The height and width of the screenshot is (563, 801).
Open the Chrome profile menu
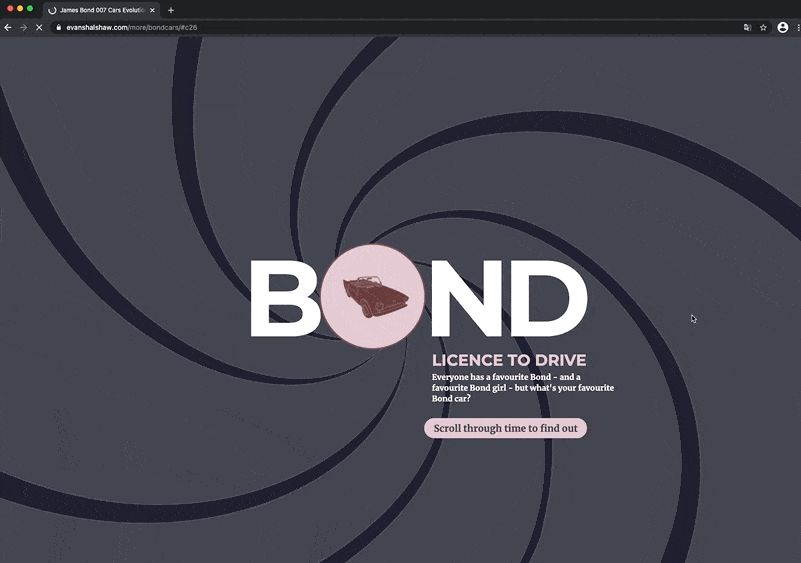[783, 28]
